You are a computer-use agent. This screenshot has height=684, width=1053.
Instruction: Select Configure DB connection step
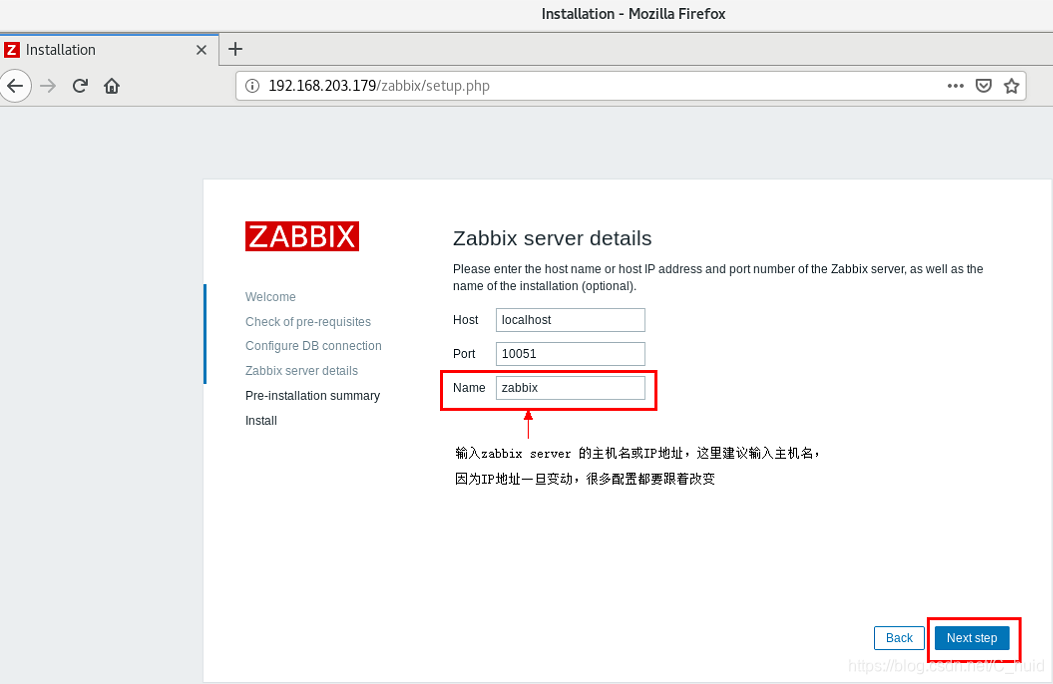(313, 346)
